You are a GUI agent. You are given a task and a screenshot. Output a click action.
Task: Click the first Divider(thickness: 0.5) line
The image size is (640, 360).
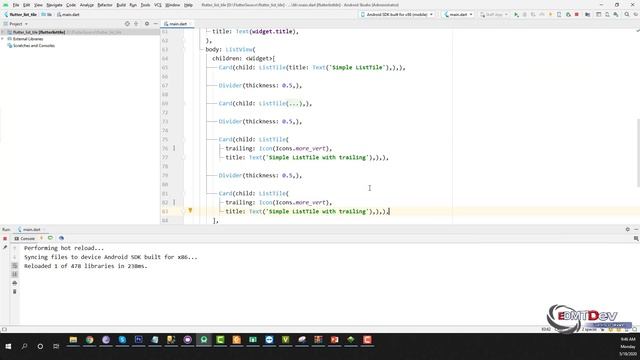[x=260, y=86]
